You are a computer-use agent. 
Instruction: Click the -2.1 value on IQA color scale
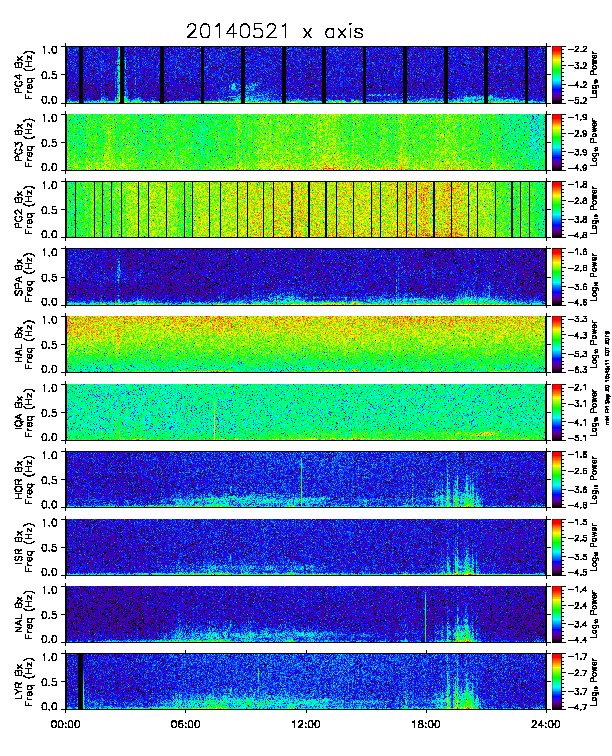tap(577, 387)
